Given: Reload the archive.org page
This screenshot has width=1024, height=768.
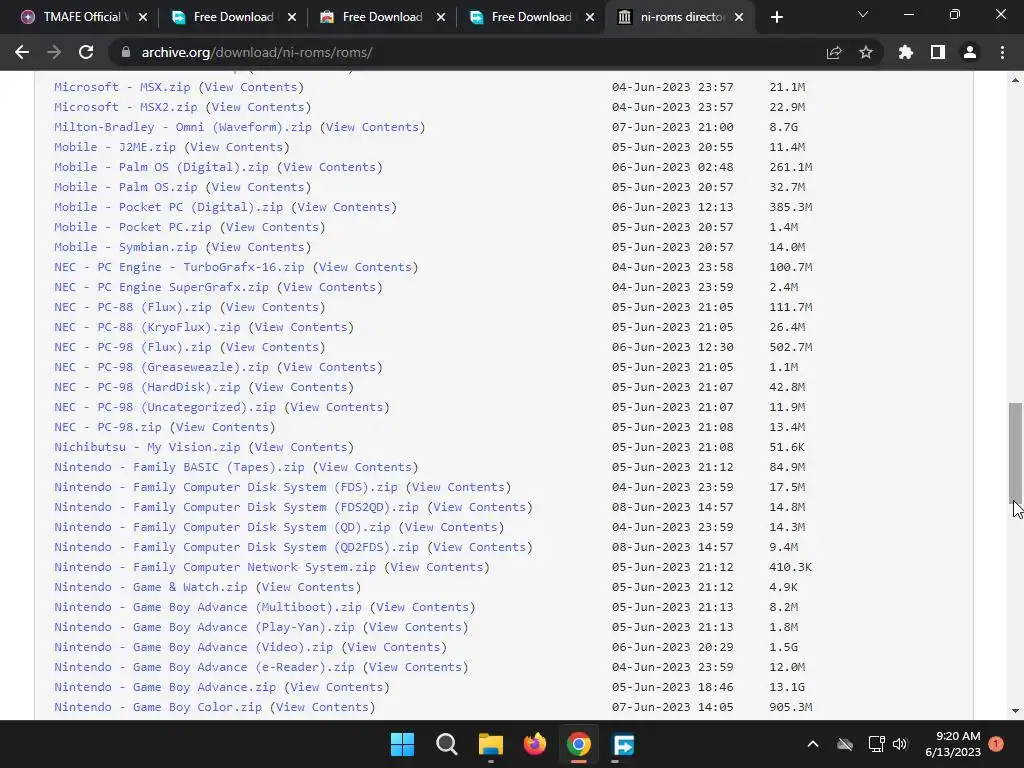Looking at the screenshot, I should point(86,52).
